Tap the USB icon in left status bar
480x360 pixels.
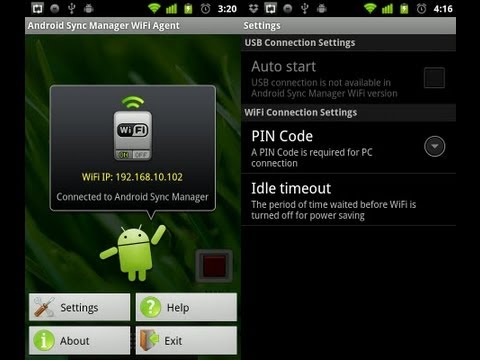72,8
